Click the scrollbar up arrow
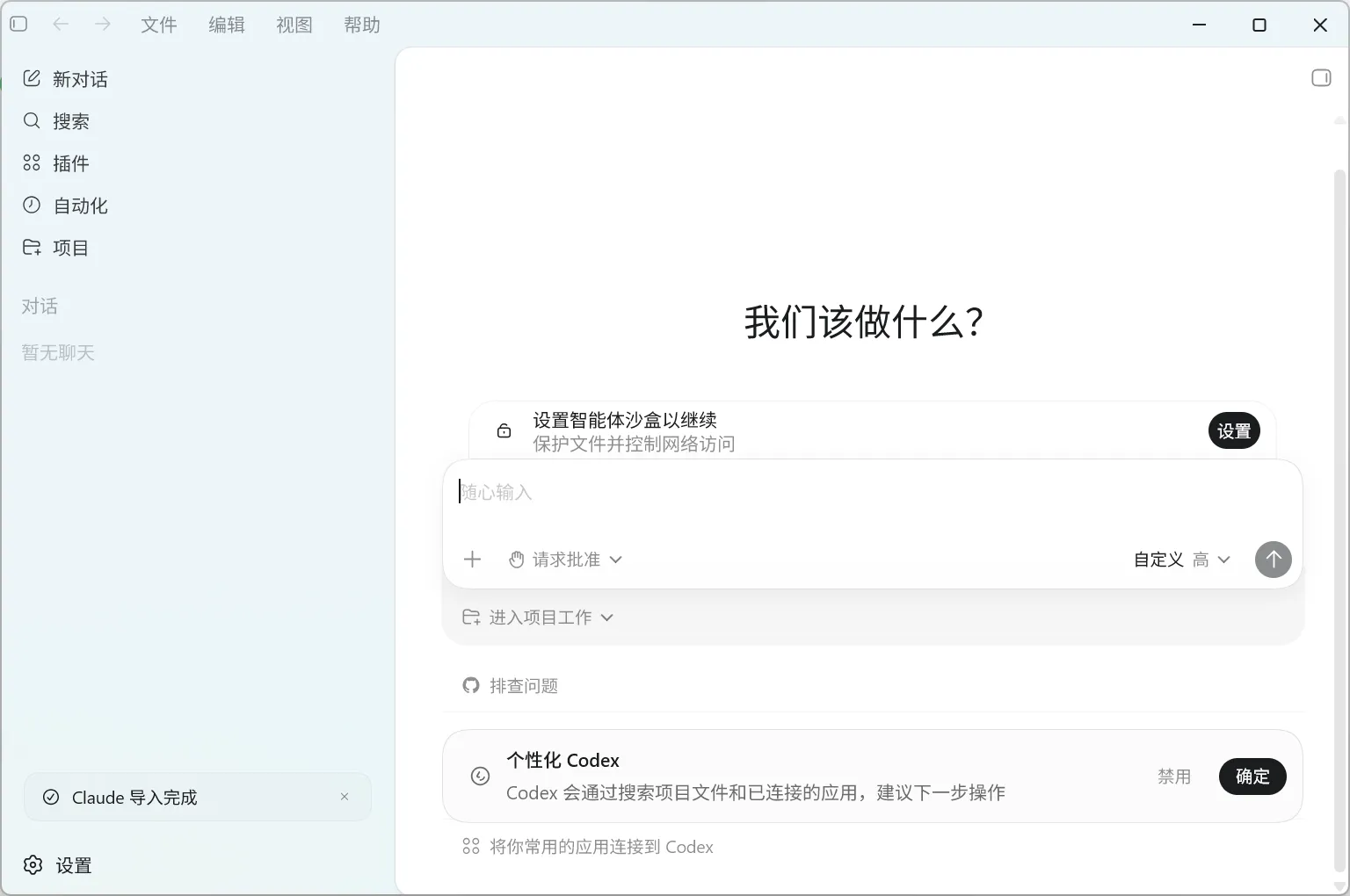The width and height of the screenshot is (1350, 896). 1340,120
